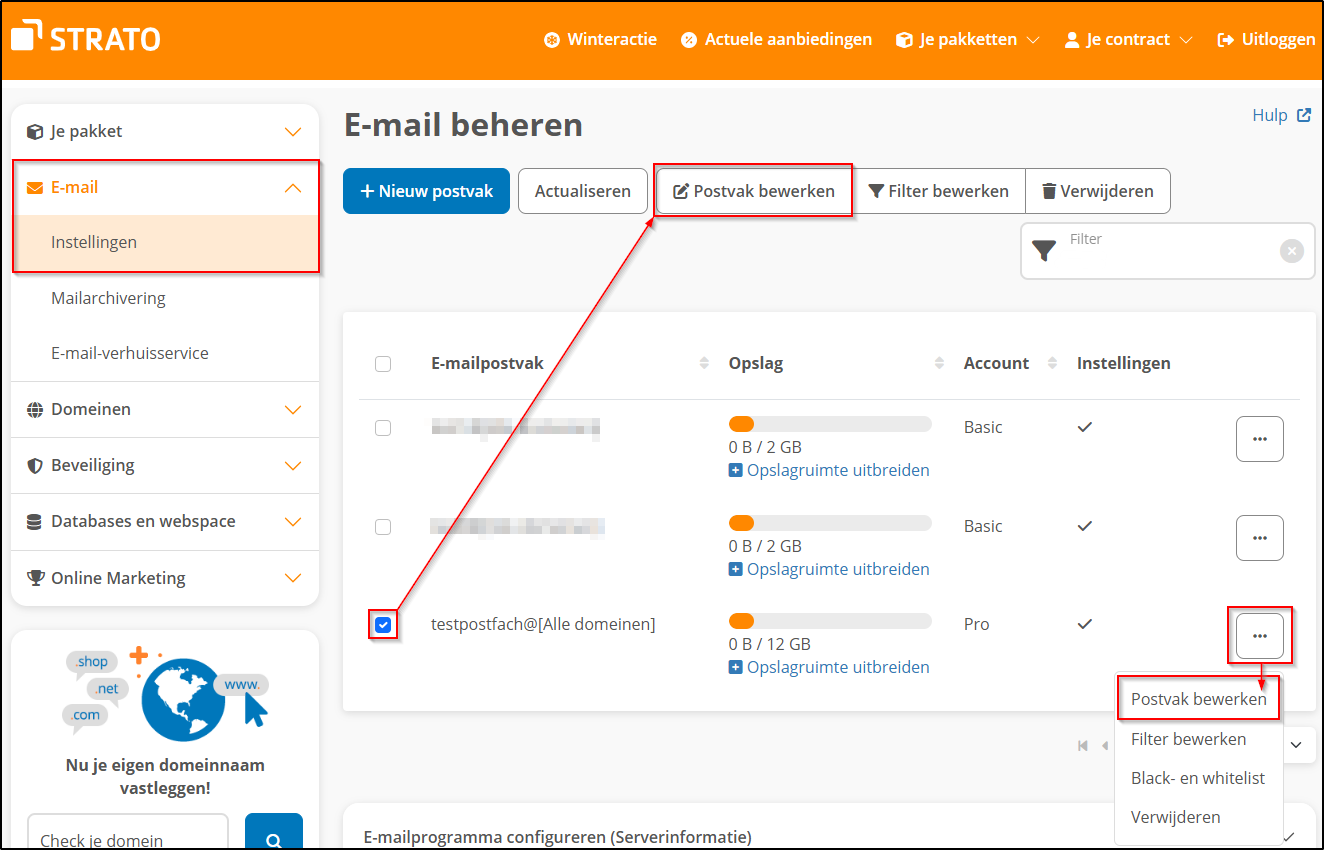
Task: Click inside the Check je domein input field
Action: (x=127, y=836)
